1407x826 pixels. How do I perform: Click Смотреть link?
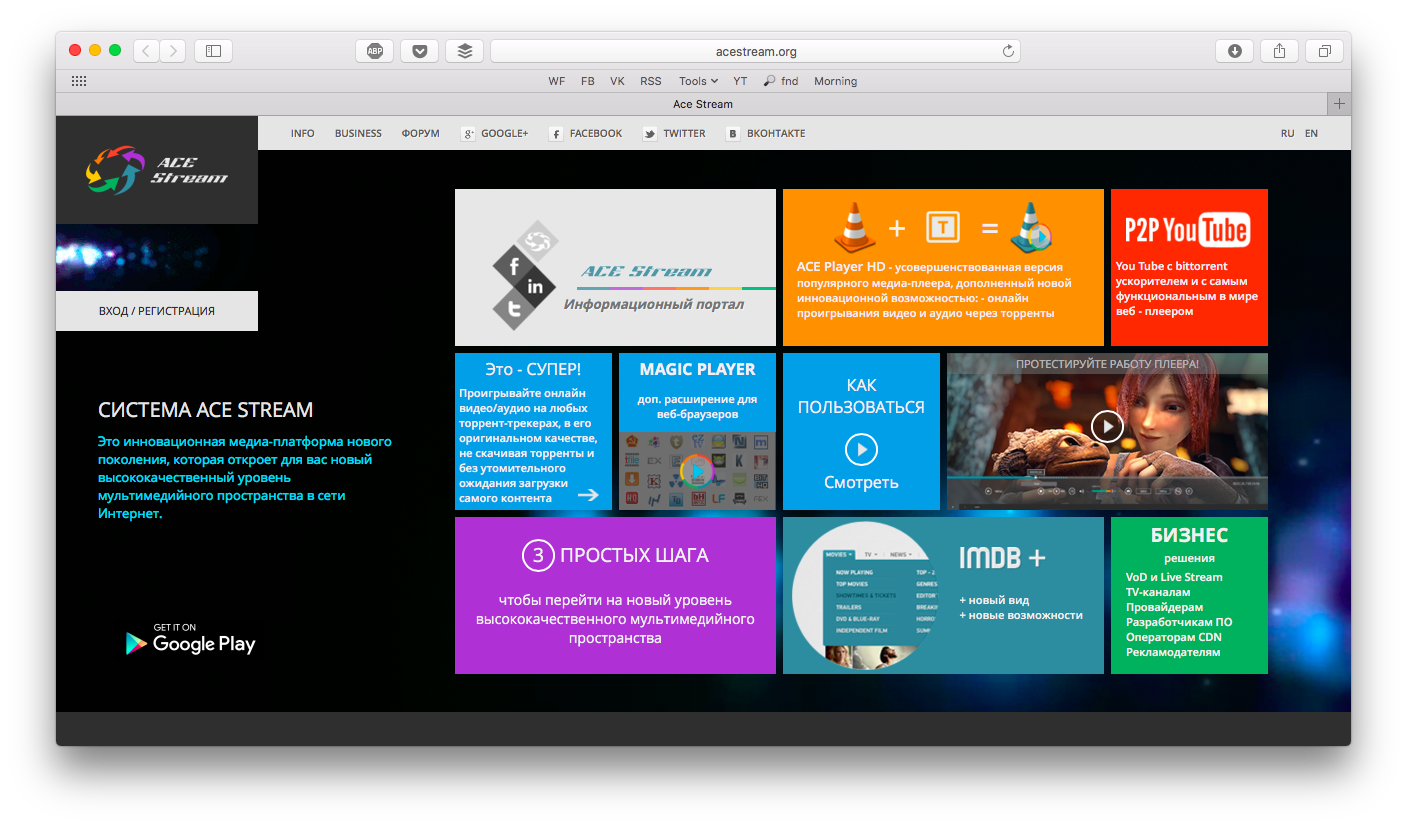(861, 482)
